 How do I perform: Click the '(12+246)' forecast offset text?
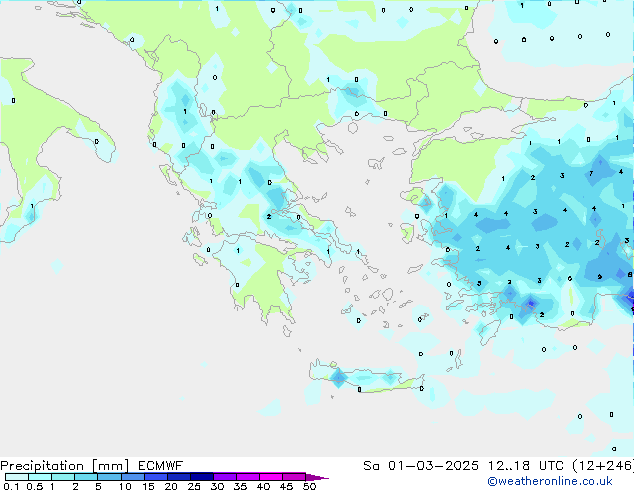(x=603, y=466)
